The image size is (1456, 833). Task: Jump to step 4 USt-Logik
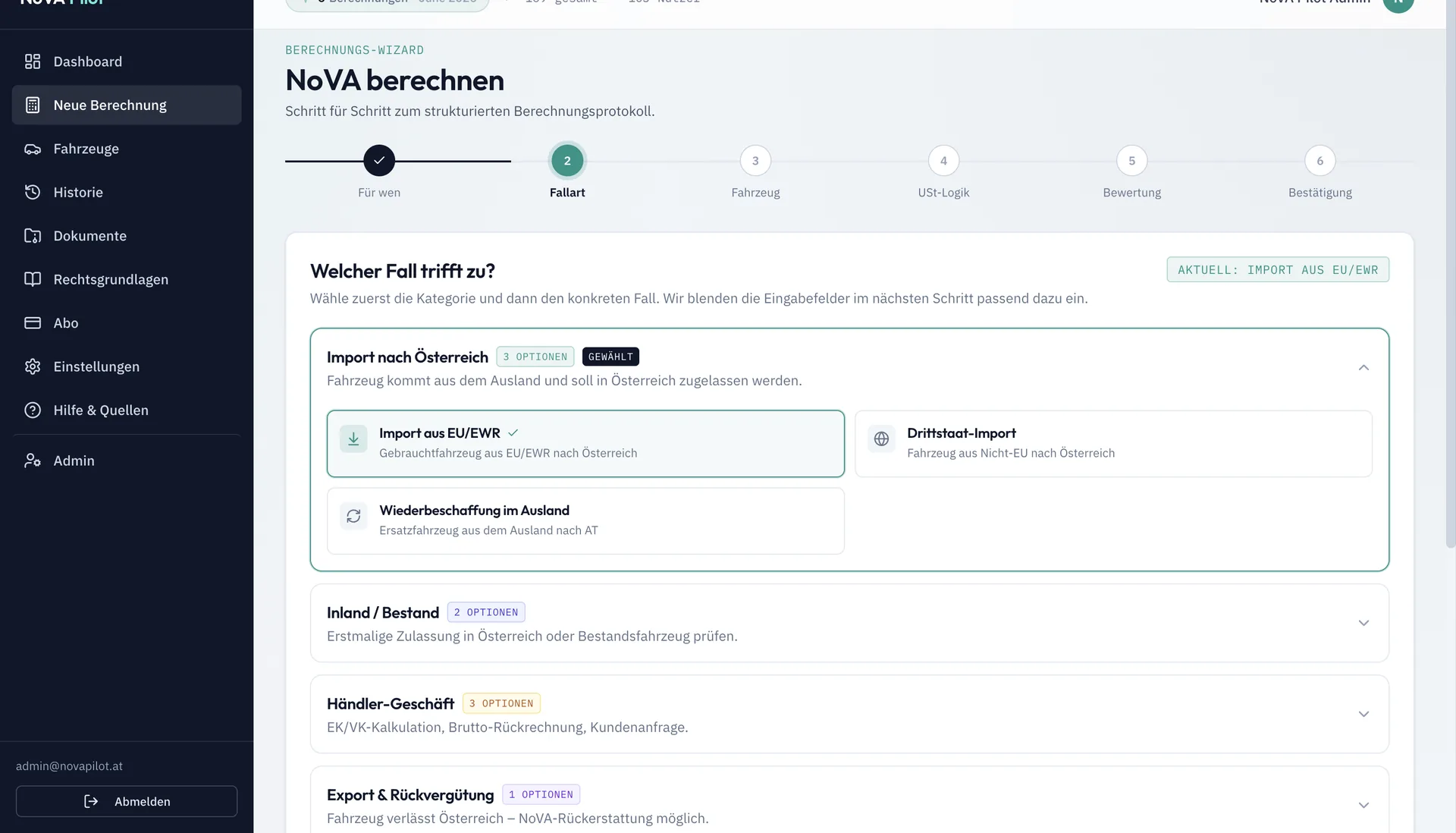943,161
